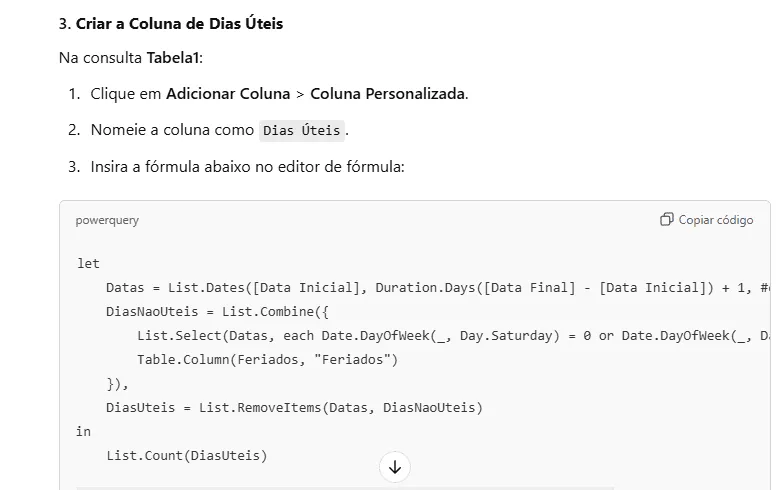Click the copy icon beside Copiar código

point(667,219)
